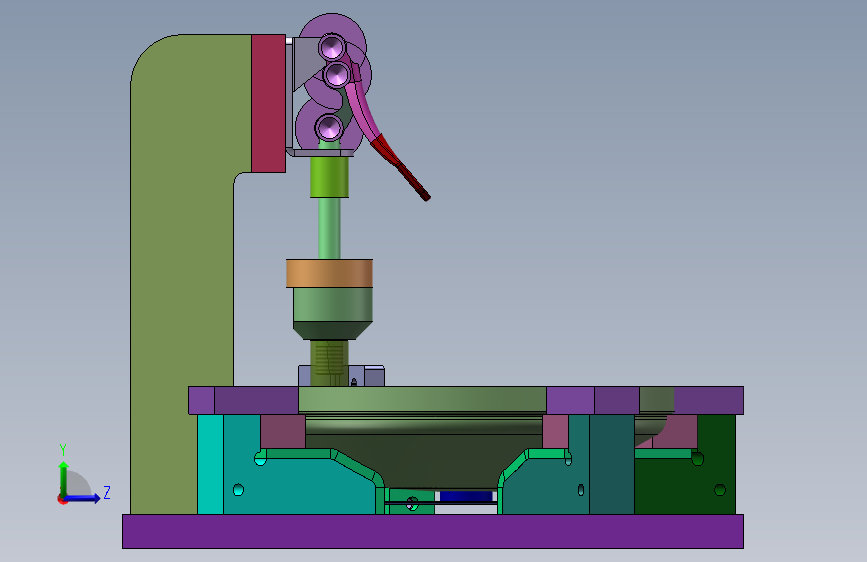The width and height of the screenshot is (867, 562).
Task: Pick the topmost magenta roller pin
Action: [332, 46]
